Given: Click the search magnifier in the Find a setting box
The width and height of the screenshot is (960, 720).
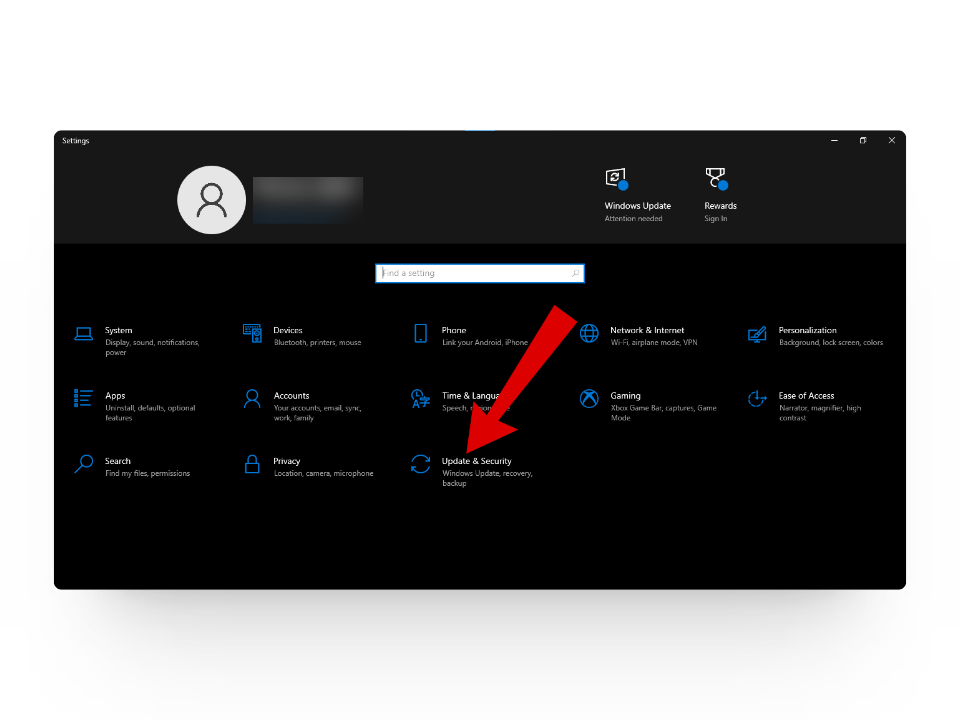Looking at the screenshot, I should (575, 273).
